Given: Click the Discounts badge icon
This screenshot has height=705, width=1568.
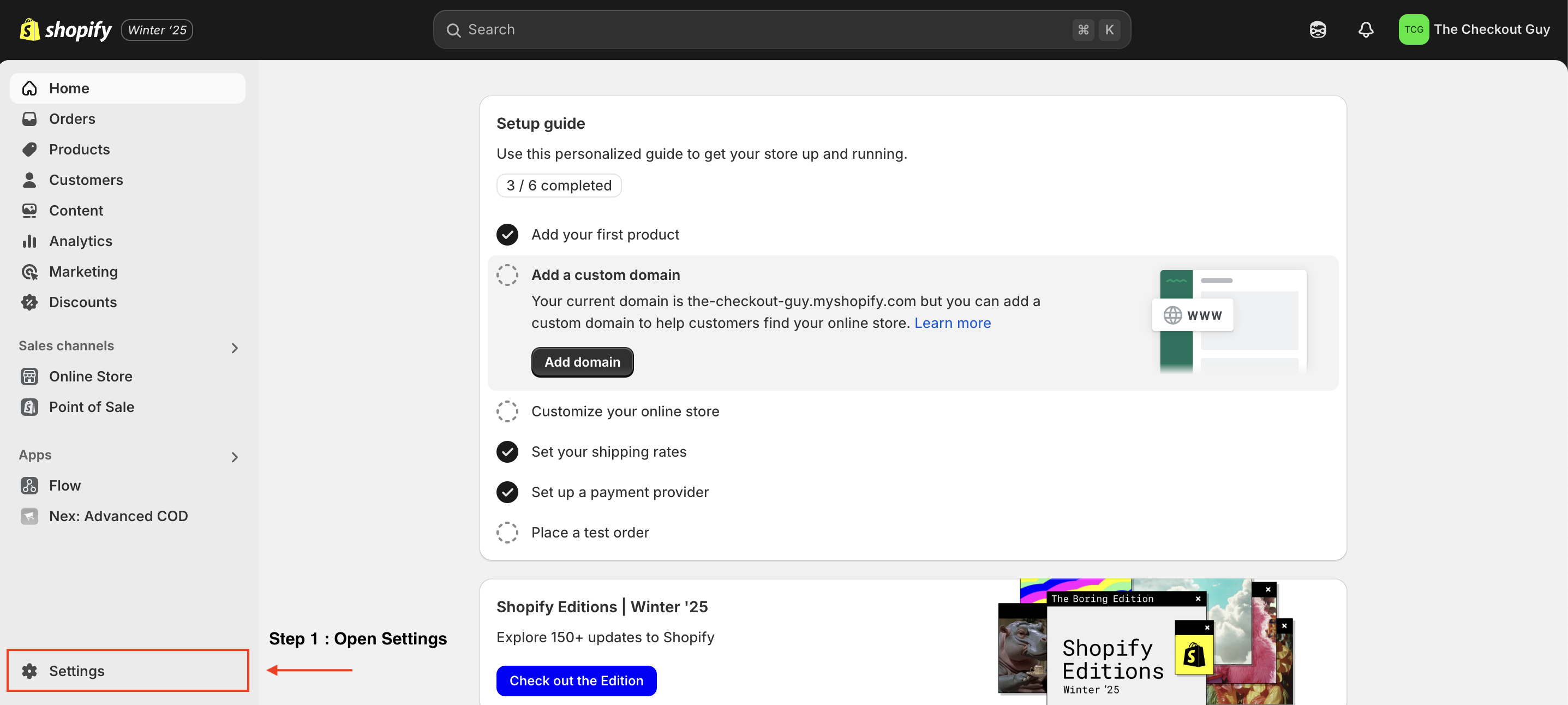Looking at the screenshot, I should 29,302.
